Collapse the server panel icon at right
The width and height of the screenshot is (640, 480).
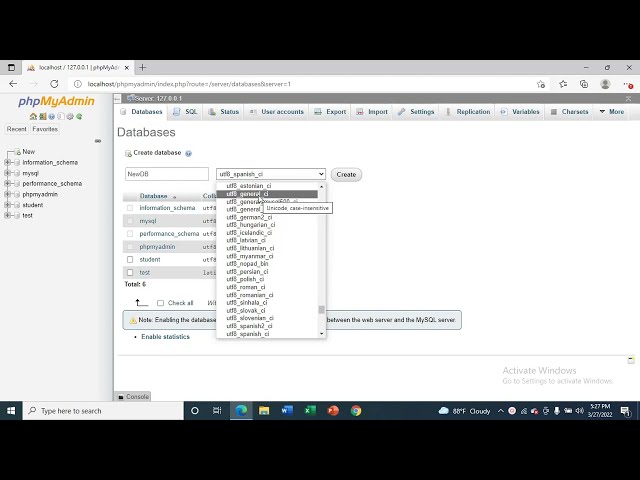(x=628, y=99)
